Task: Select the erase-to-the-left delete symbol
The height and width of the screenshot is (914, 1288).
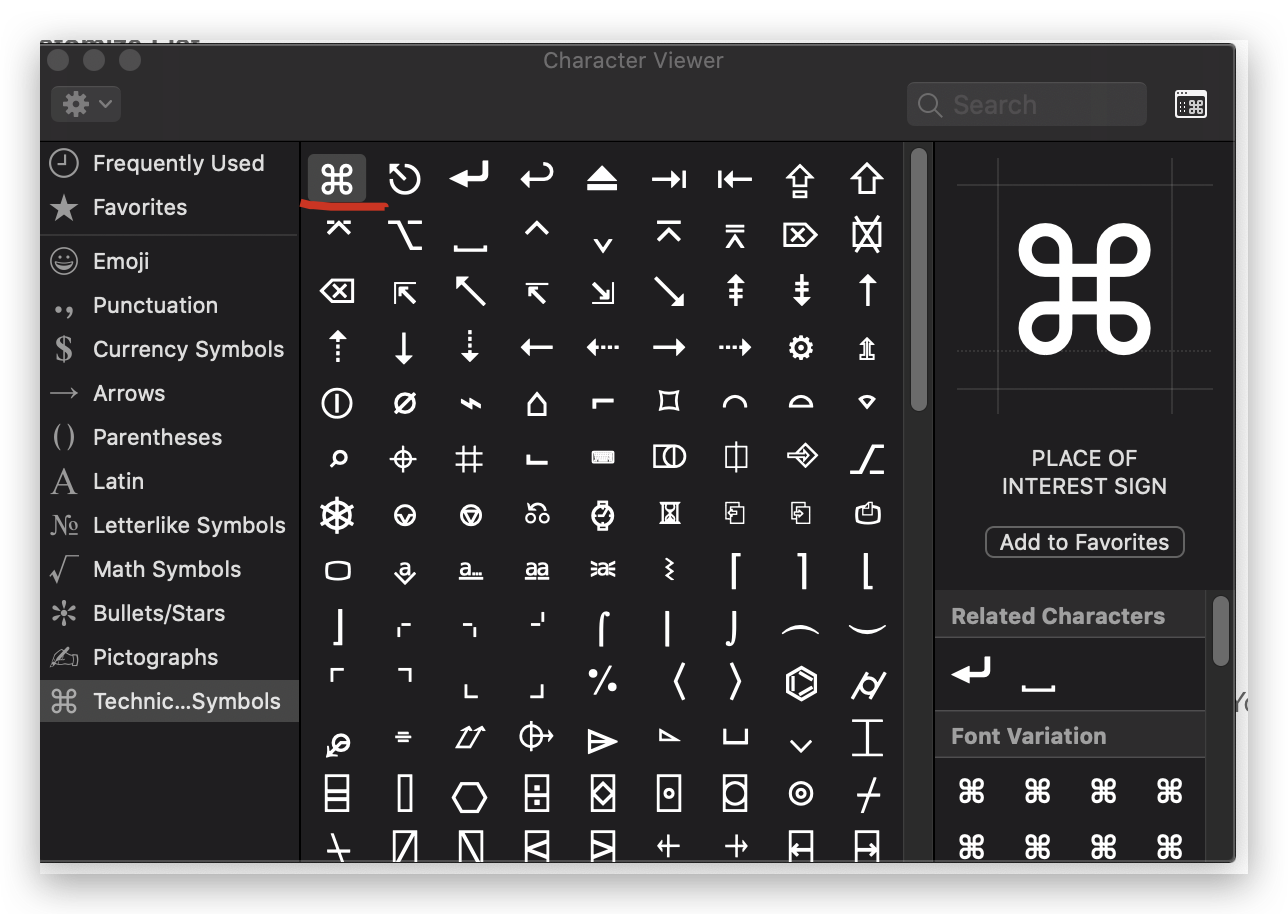Action: [337, 291]
